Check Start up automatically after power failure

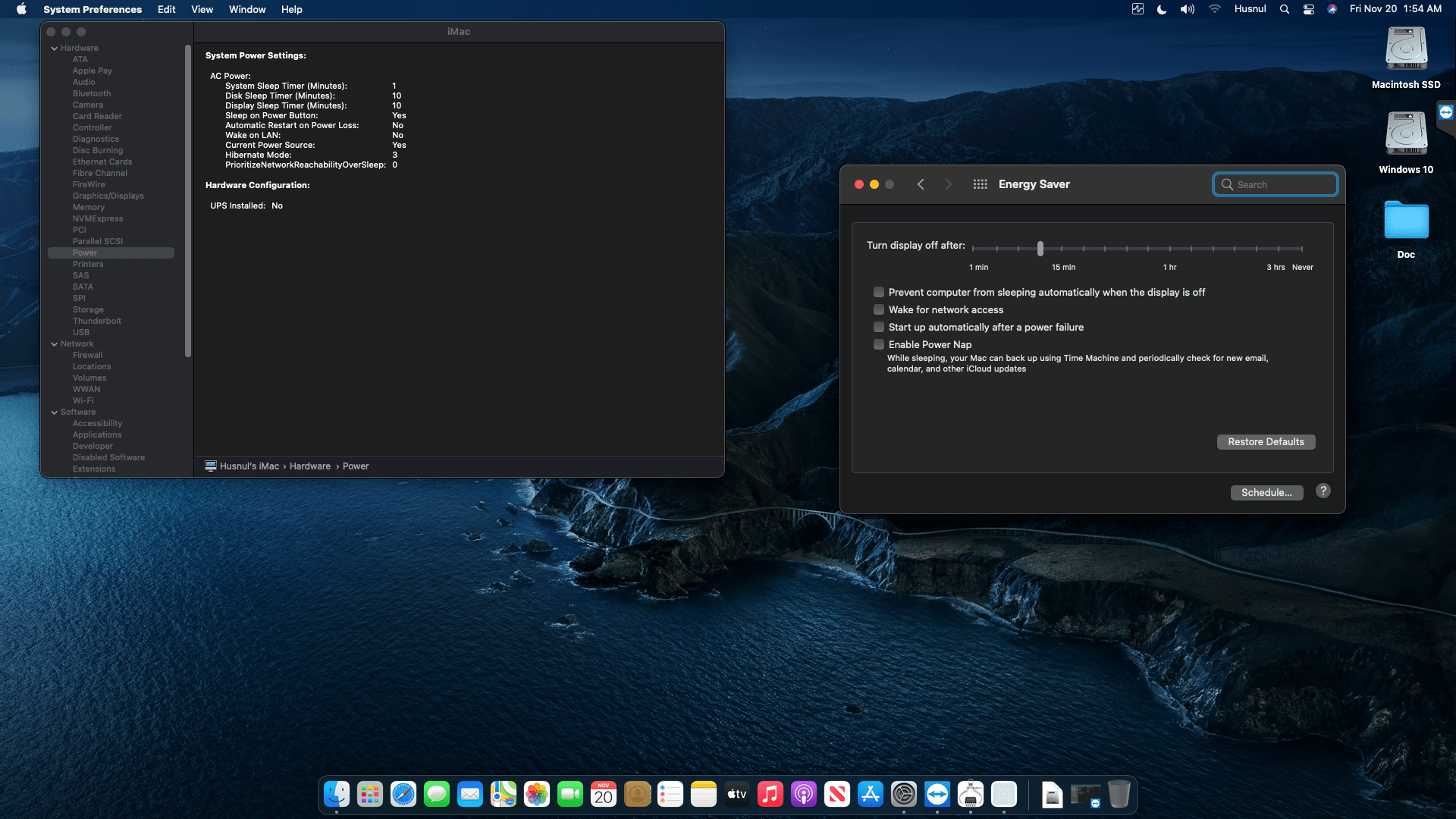879,327
